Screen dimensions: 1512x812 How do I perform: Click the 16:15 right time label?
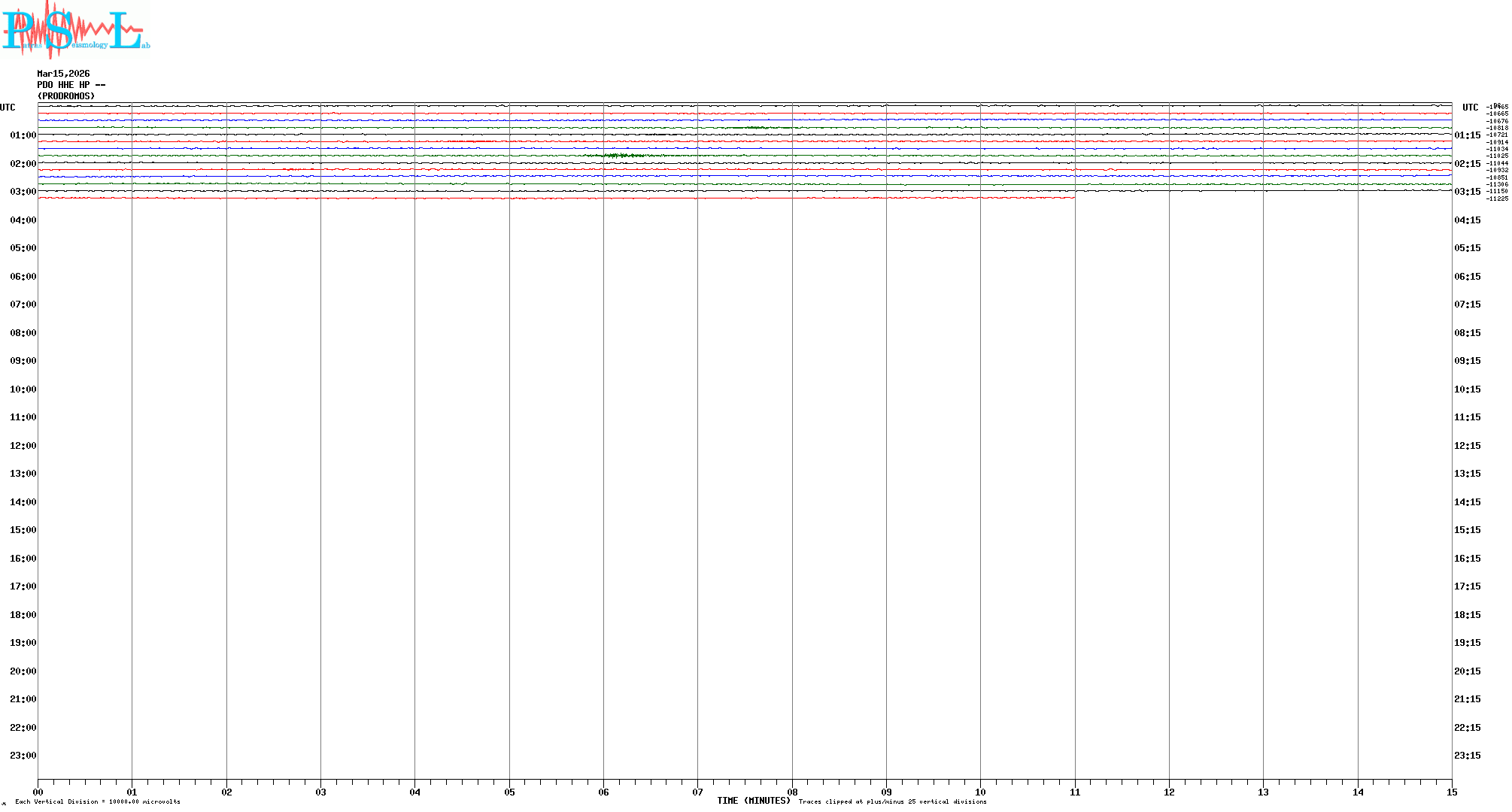coord(1467,559)
